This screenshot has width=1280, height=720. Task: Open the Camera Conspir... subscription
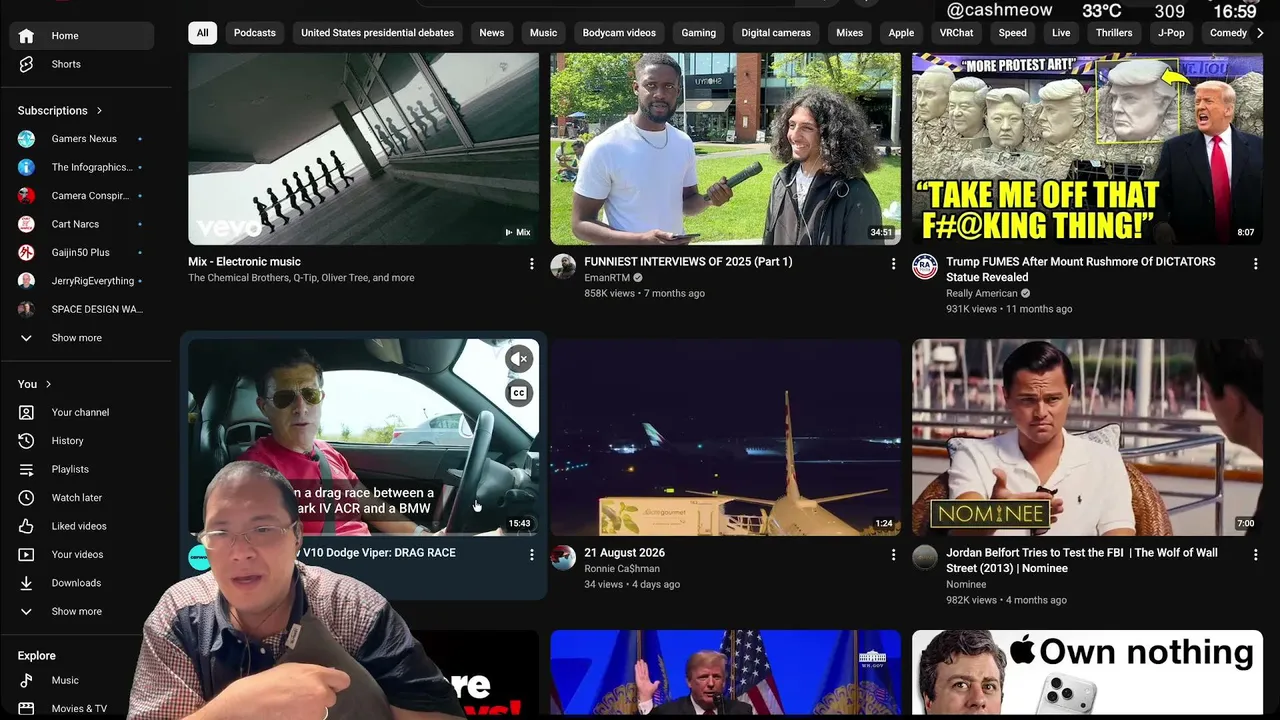pos(82,196)
